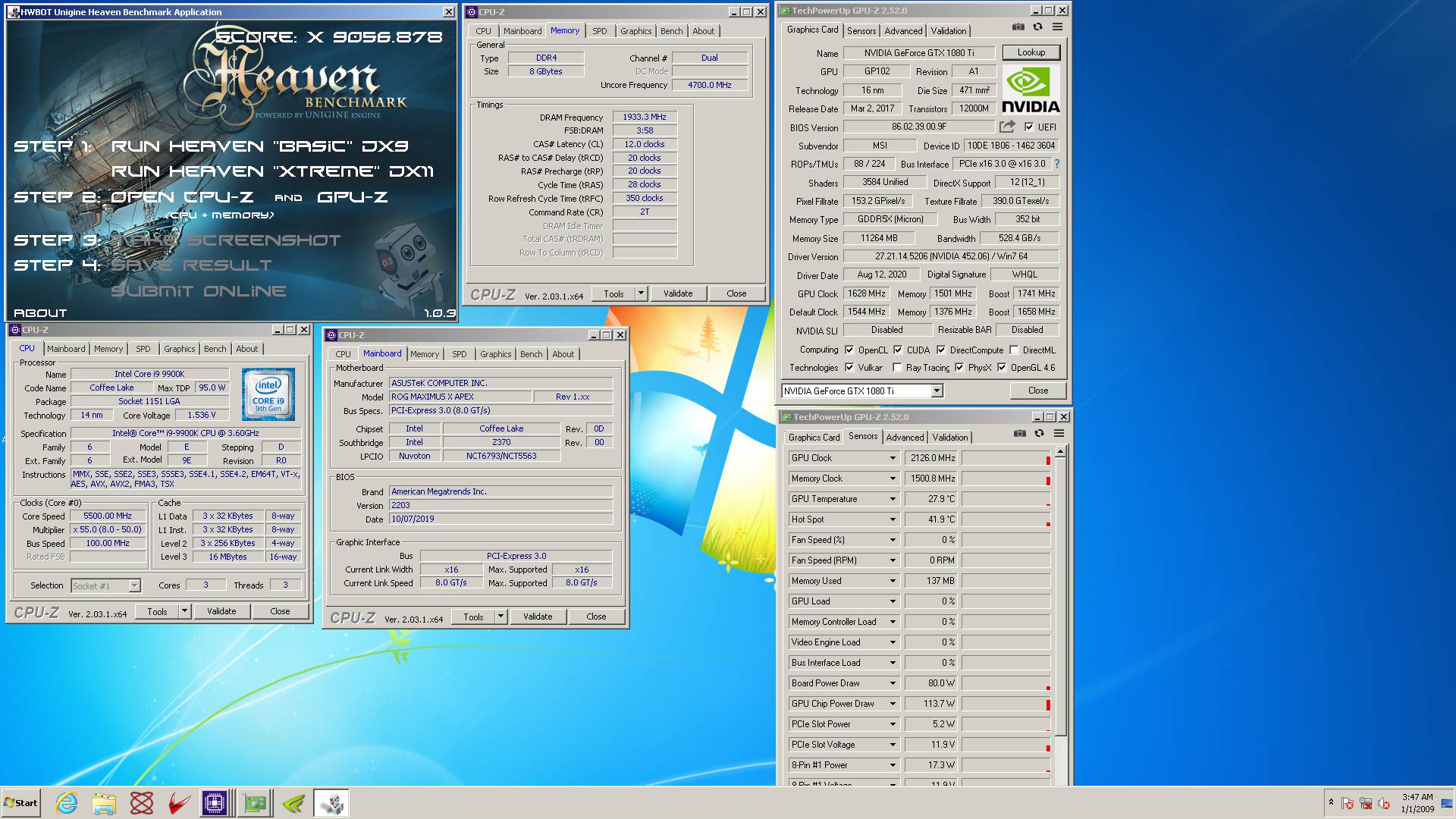
Task: Click the DRAM Frequency value 1933.3 MHz
Action: coord(644,118)
